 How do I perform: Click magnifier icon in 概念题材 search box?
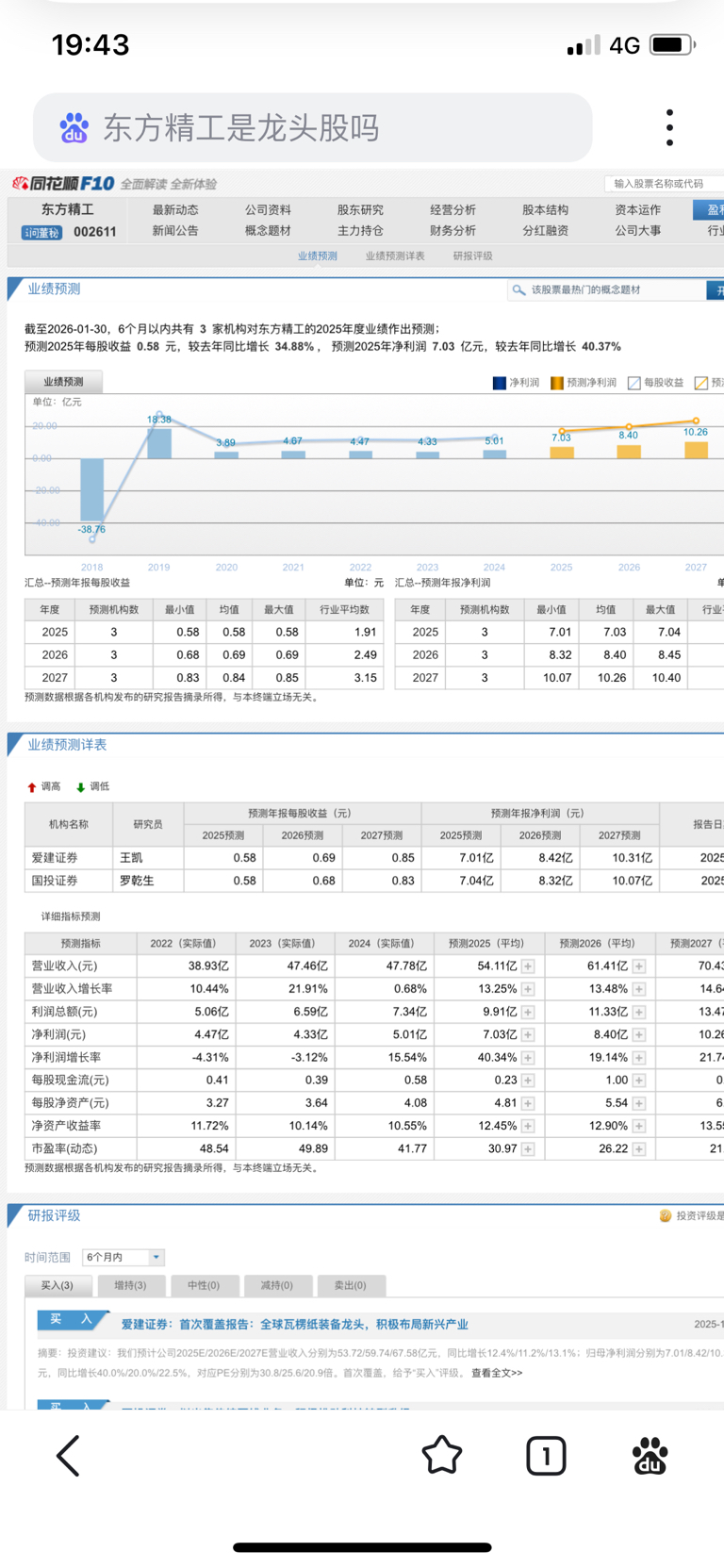pos(518,289)
